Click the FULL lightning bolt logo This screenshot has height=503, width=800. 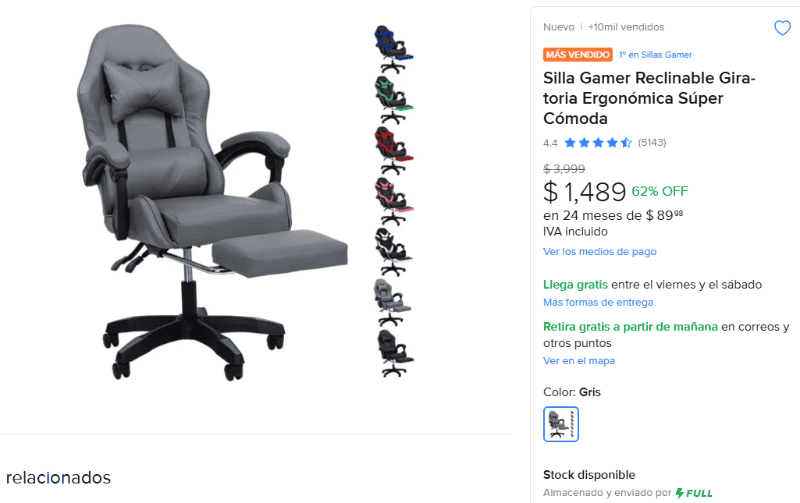[x=694, y=493]
